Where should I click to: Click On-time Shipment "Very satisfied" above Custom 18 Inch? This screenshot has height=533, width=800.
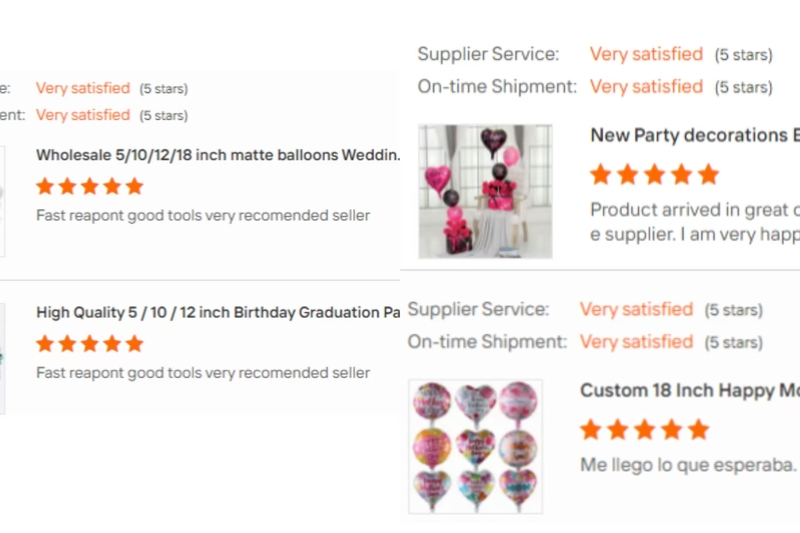pos(636,342)
